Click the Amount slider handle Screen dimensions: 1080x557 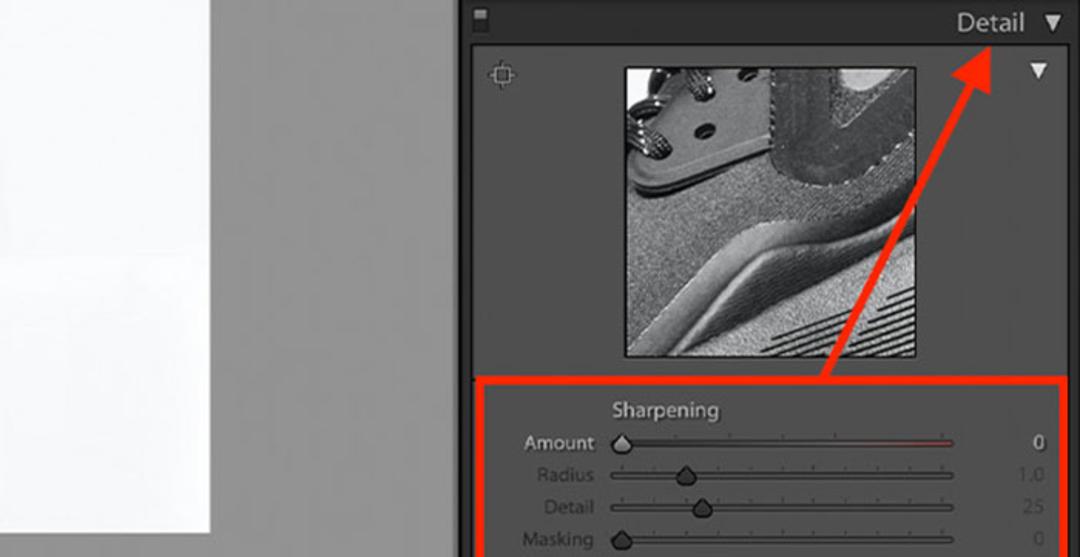622,444
